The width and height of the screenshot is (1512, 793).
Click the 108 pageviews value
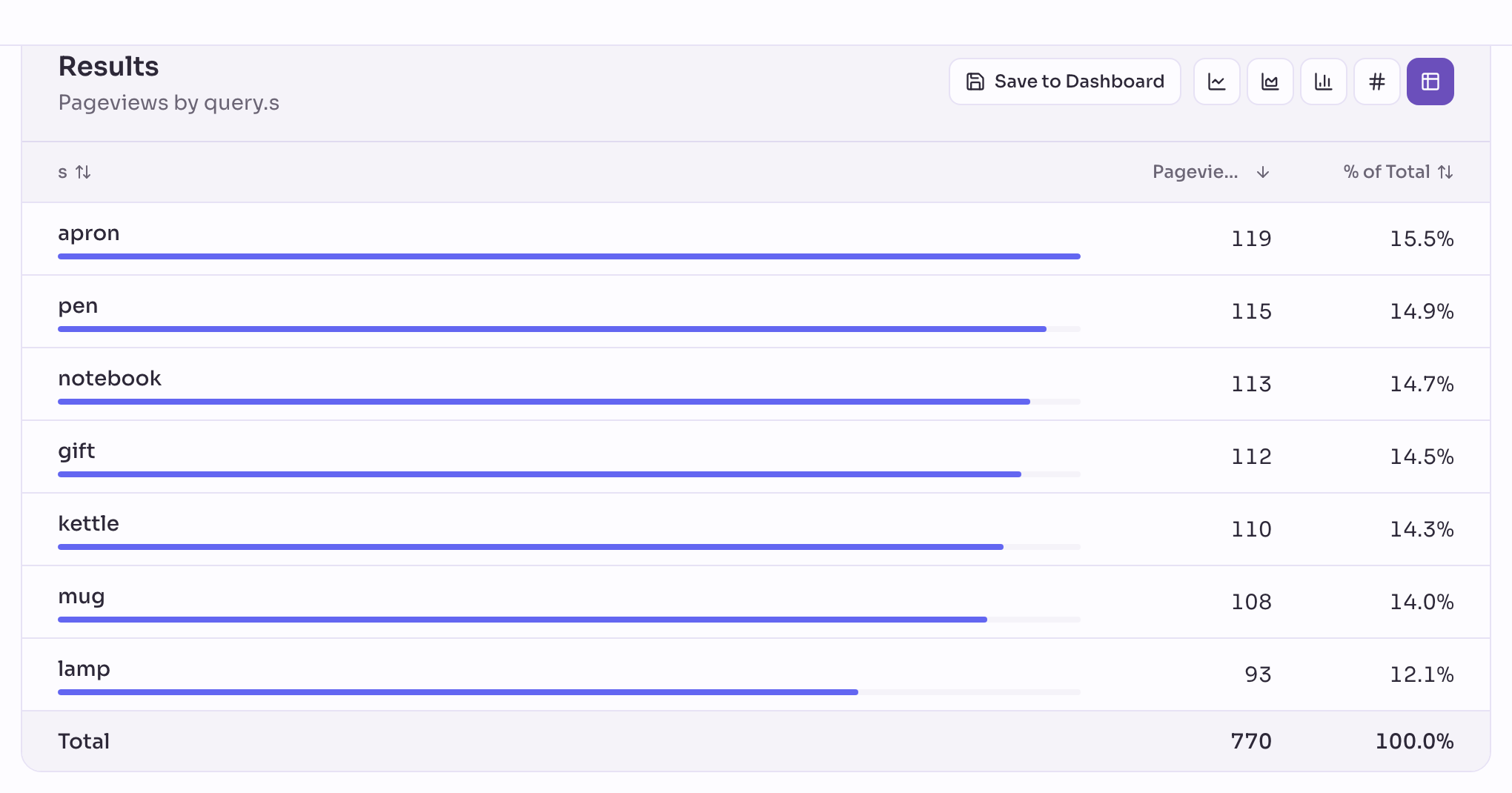(1251, 602)
